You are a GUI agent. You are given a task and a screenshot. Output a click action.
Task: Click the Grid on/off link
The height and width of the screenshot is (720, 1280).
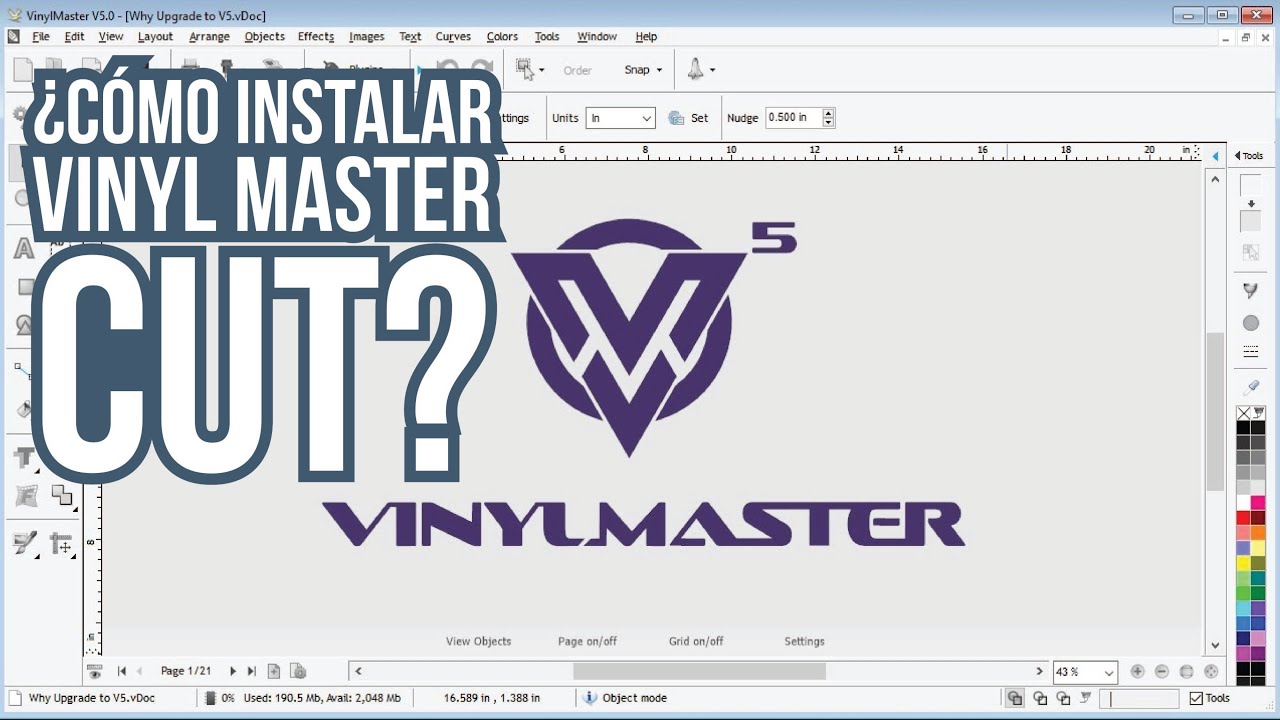[696, 641]
